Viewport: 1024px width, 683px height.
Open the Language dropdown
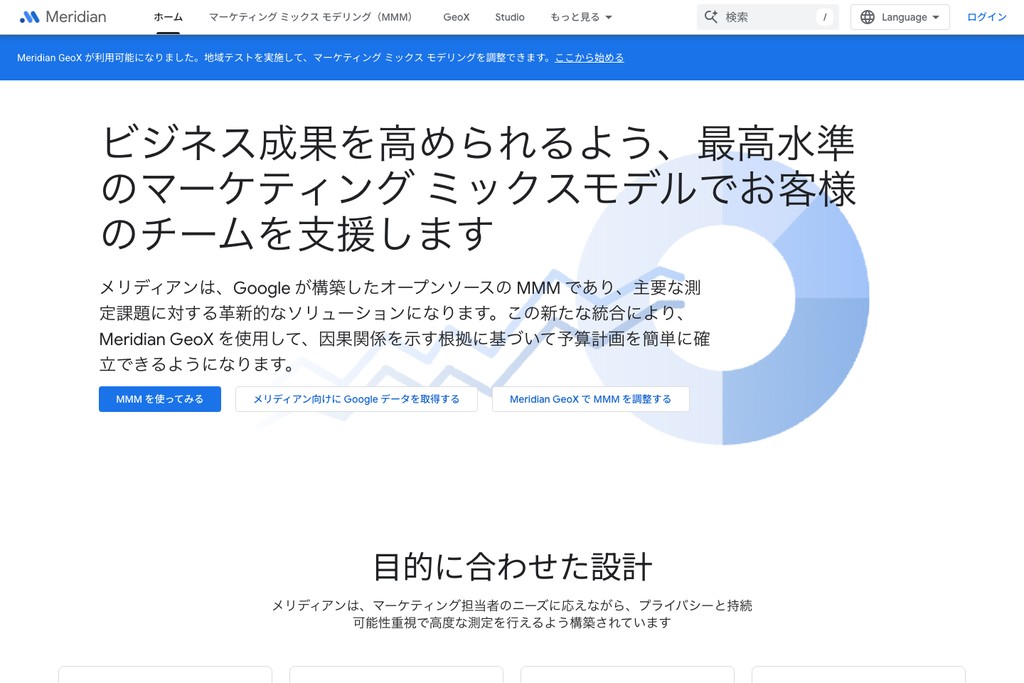point(900,17)
